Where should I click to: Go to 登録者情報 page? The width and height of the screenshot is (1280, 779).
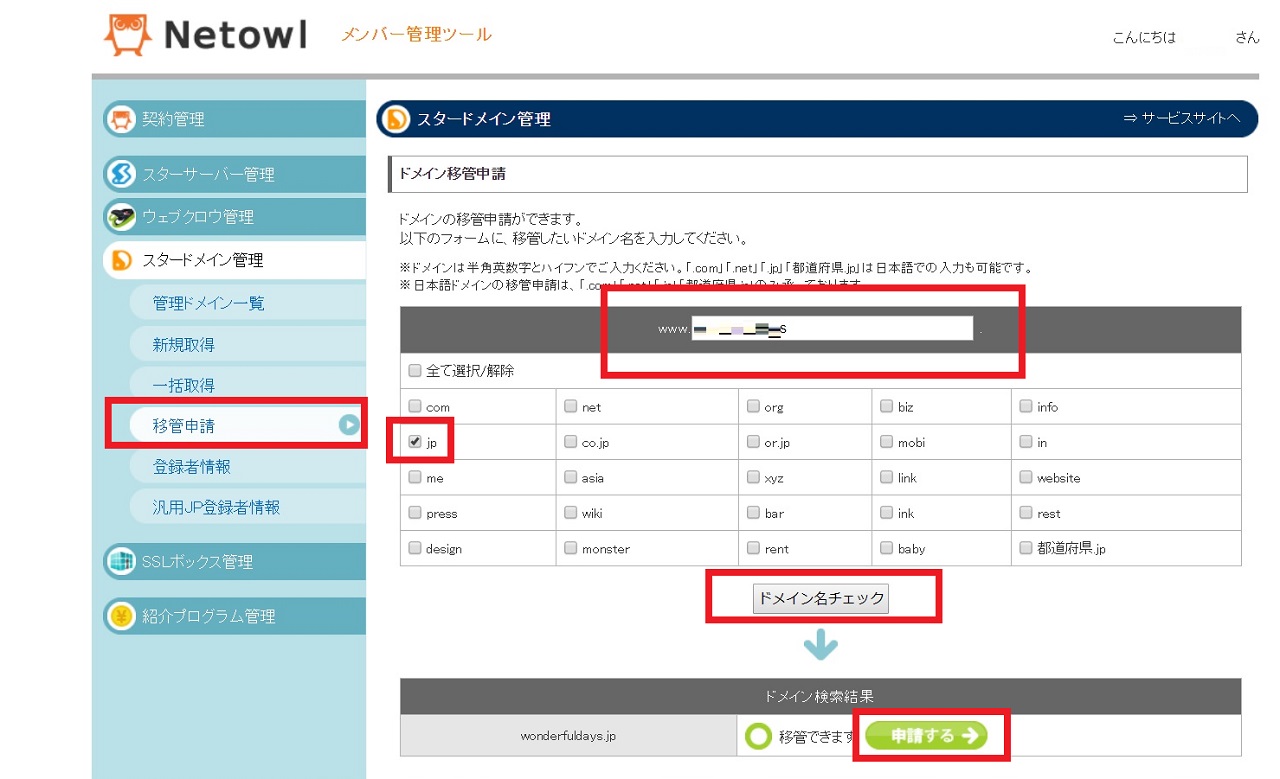click(192, 467)
